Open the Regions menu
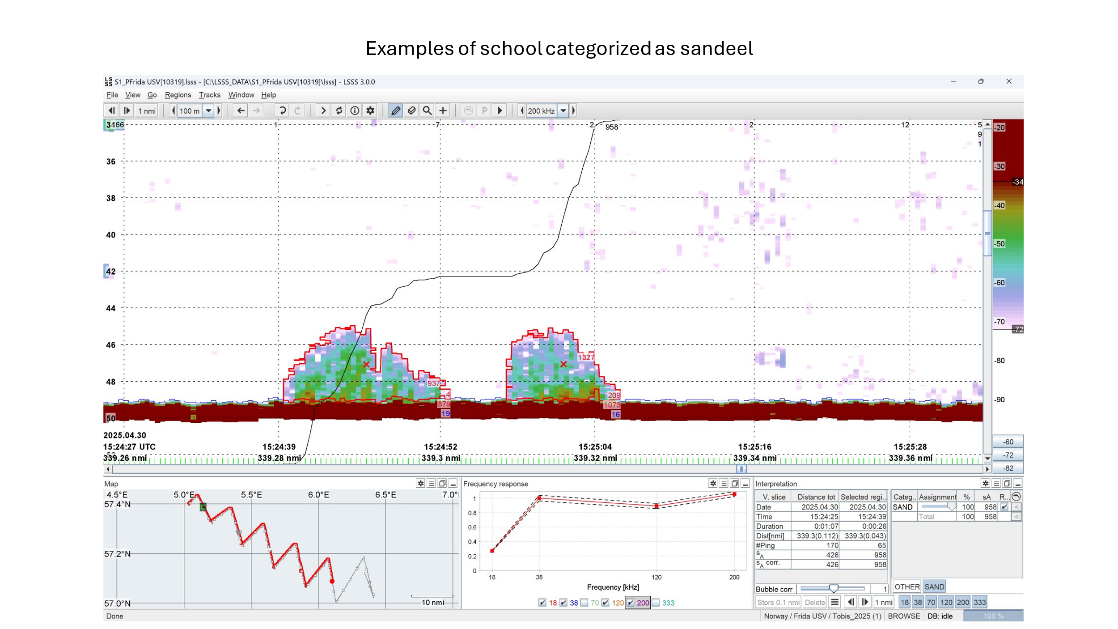This screenshot has height=629, width=1118. click(x=178, y=94)
